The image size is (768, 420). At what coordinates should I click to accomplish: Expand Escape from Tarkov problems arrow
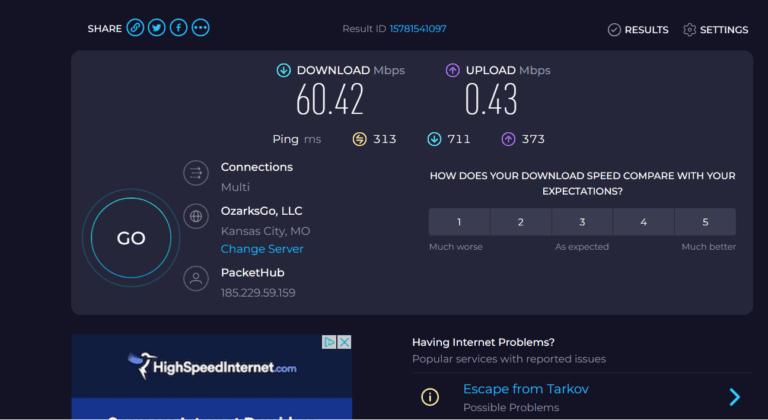click(734, 397)
